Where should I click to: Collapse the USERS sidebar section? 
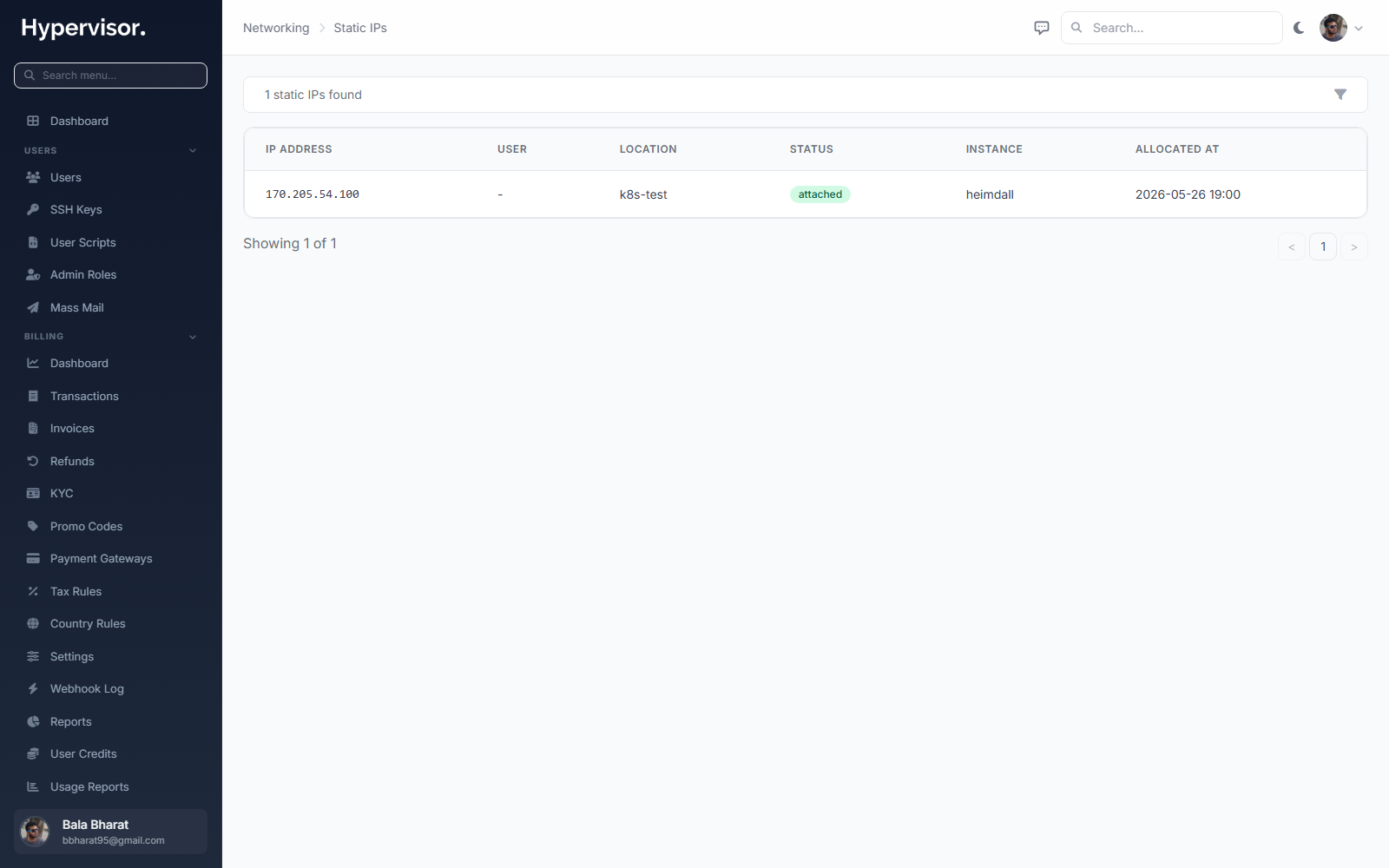(x=193, y=150)
